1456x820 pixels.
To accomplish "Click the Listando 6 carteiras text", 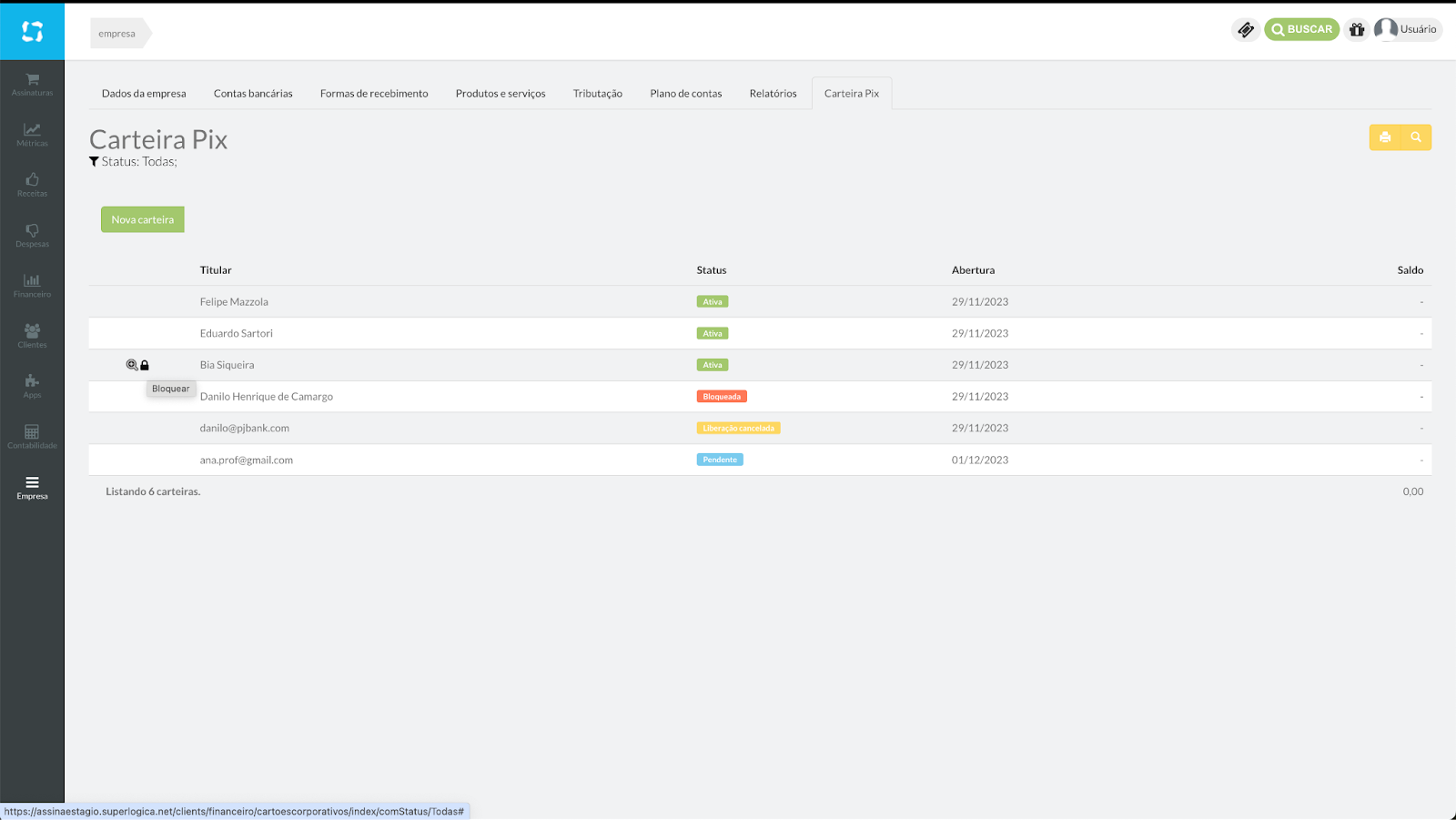I will [153, 491].
